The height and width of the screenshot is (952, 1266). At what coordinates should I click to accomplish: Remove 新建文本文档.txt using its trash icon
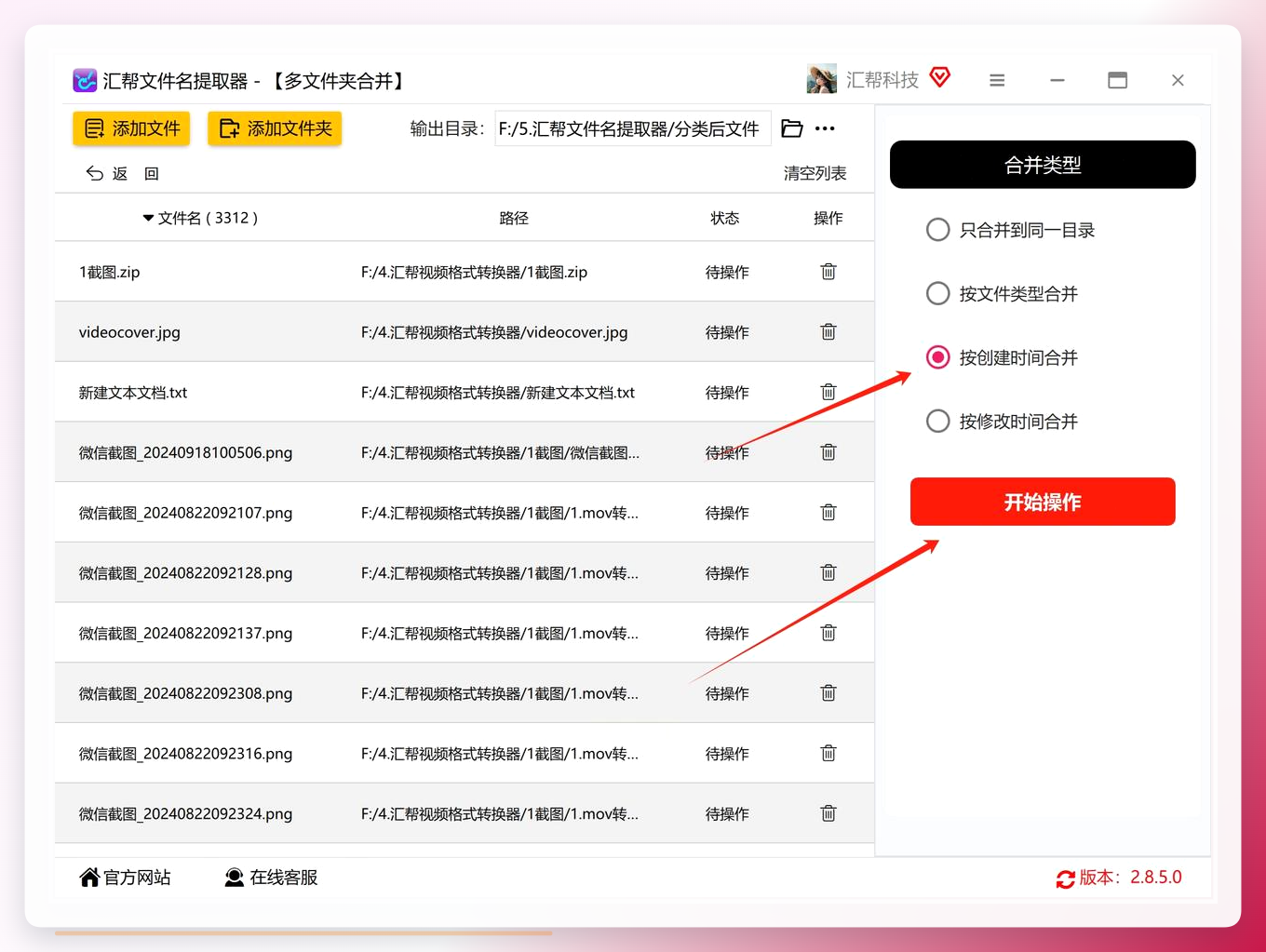tap(828, 392)
